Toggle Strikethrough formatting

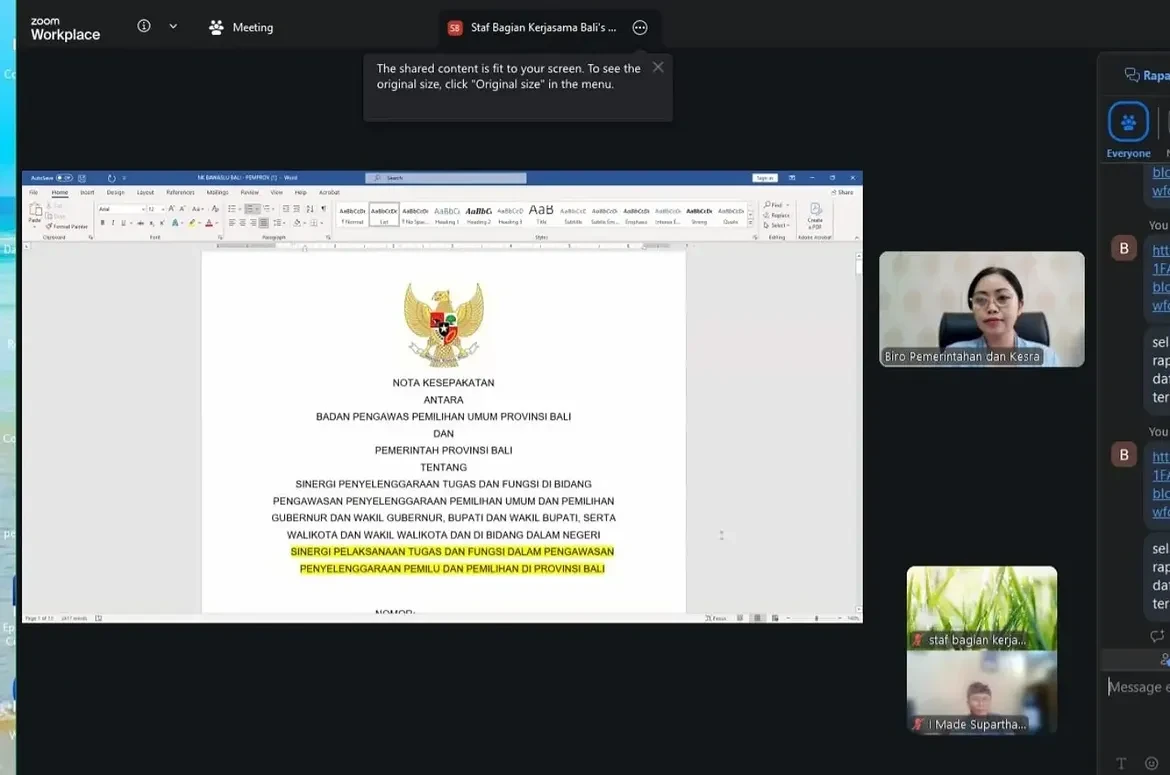pos(140,223)
